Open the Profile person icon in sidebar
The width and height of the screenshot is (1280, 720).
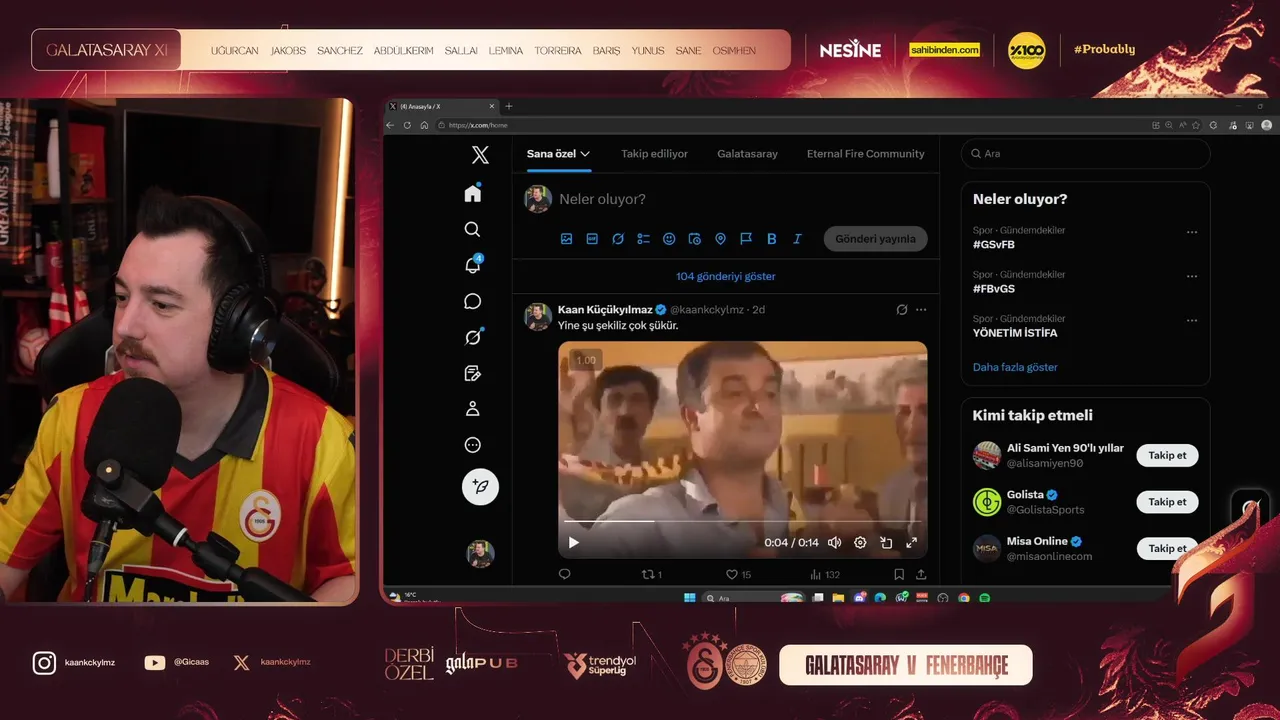click(x=473, y=409)
